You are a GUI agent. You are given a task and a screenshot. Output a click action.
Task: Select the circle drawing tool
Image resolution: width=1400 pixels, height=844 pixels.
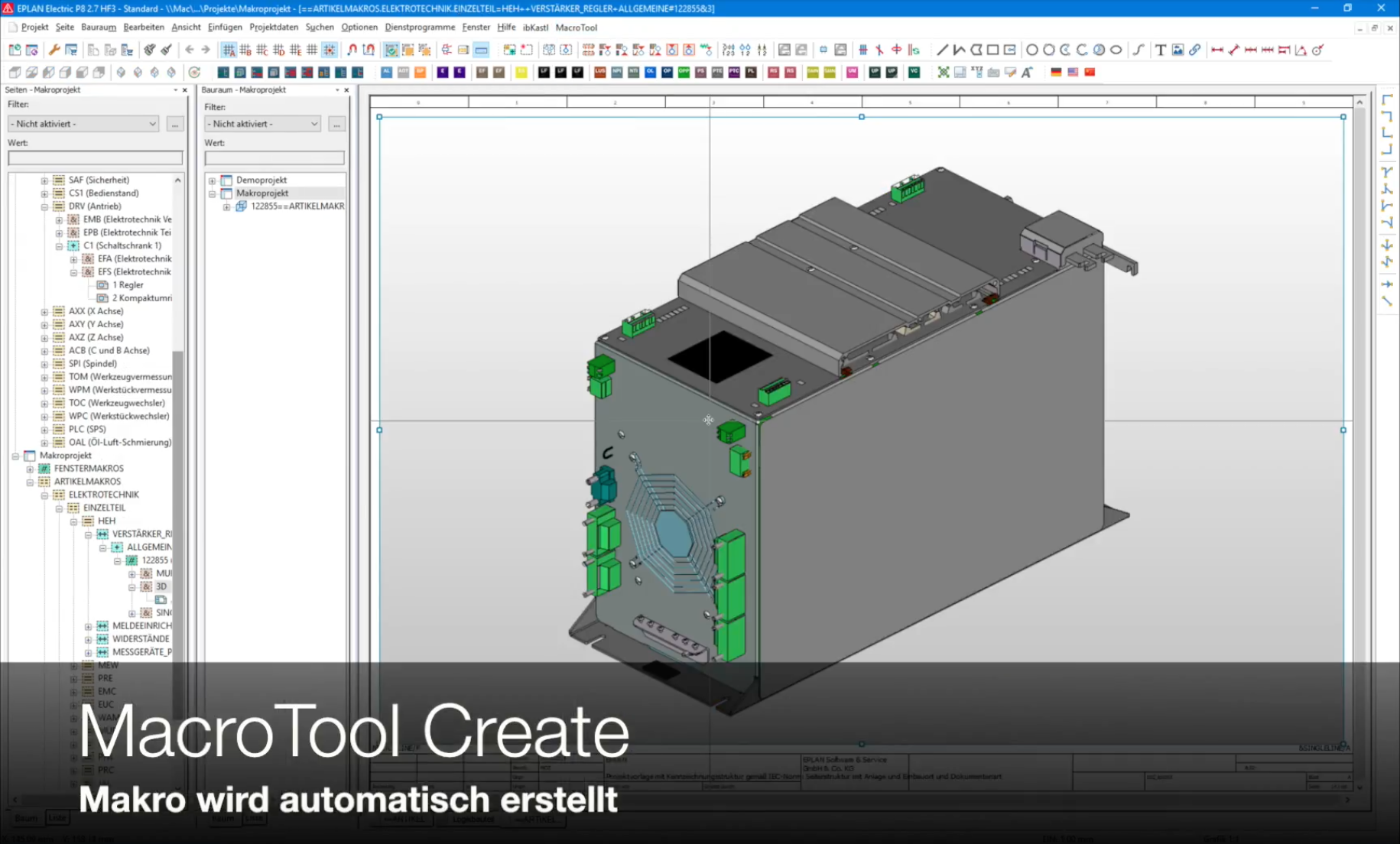[1031, 50]
